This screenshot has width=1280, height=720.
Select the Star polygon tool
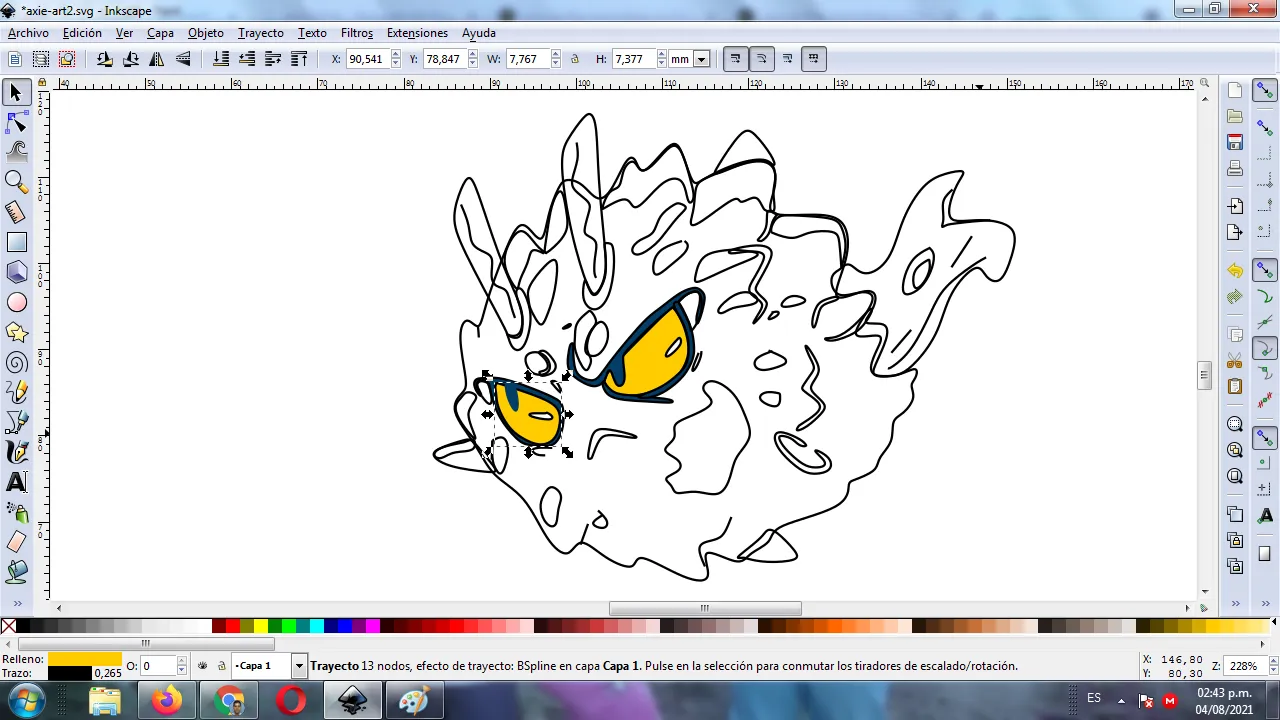tap(16, 332)
